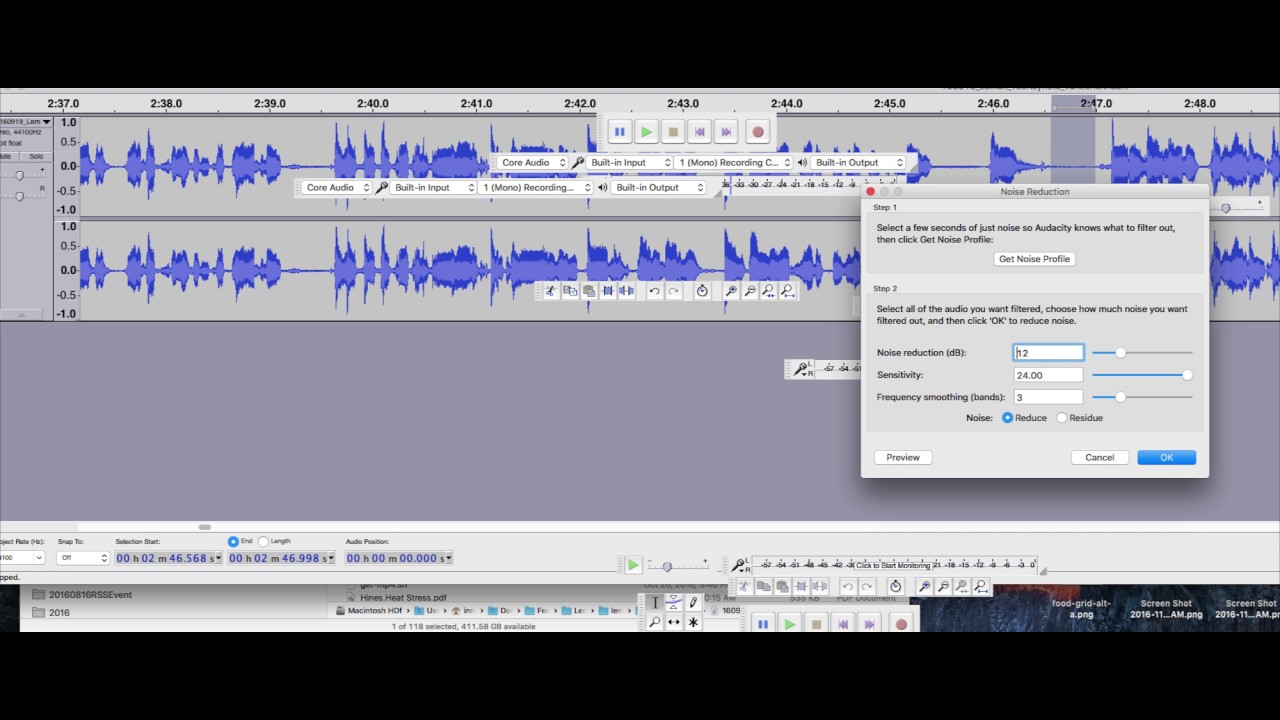
Task: Click the Get Noise Profile button
Action: click(1034, 259)
